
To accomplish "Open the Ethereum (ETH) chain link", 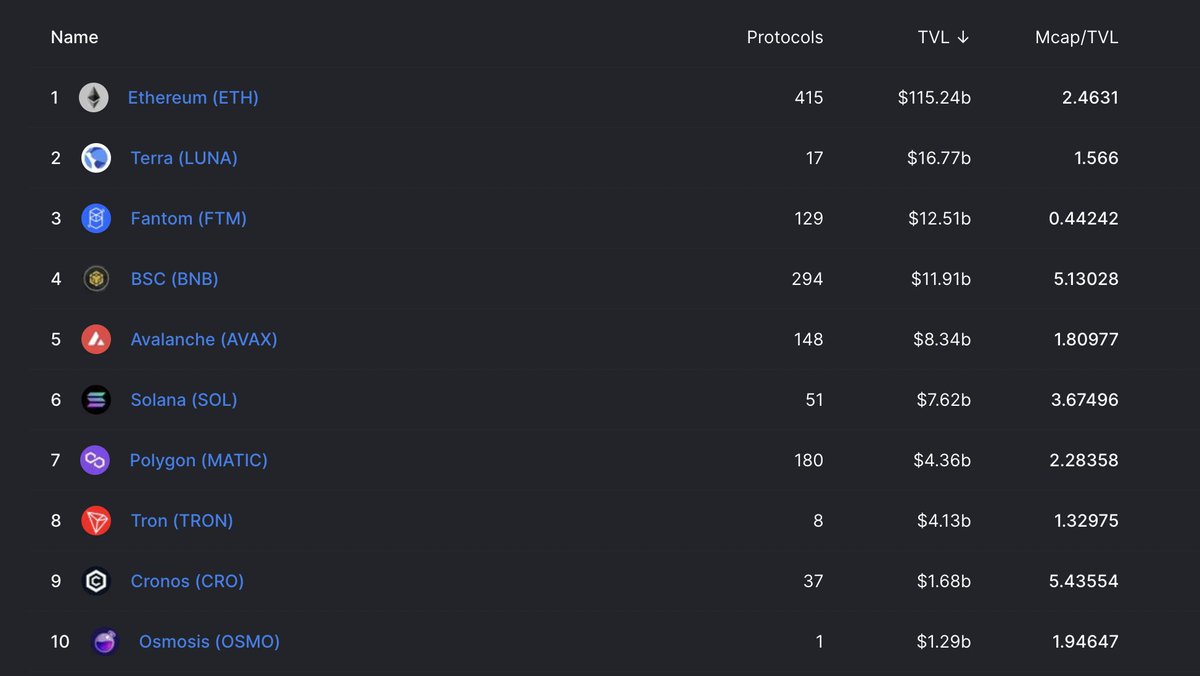I will click(193, 98).
